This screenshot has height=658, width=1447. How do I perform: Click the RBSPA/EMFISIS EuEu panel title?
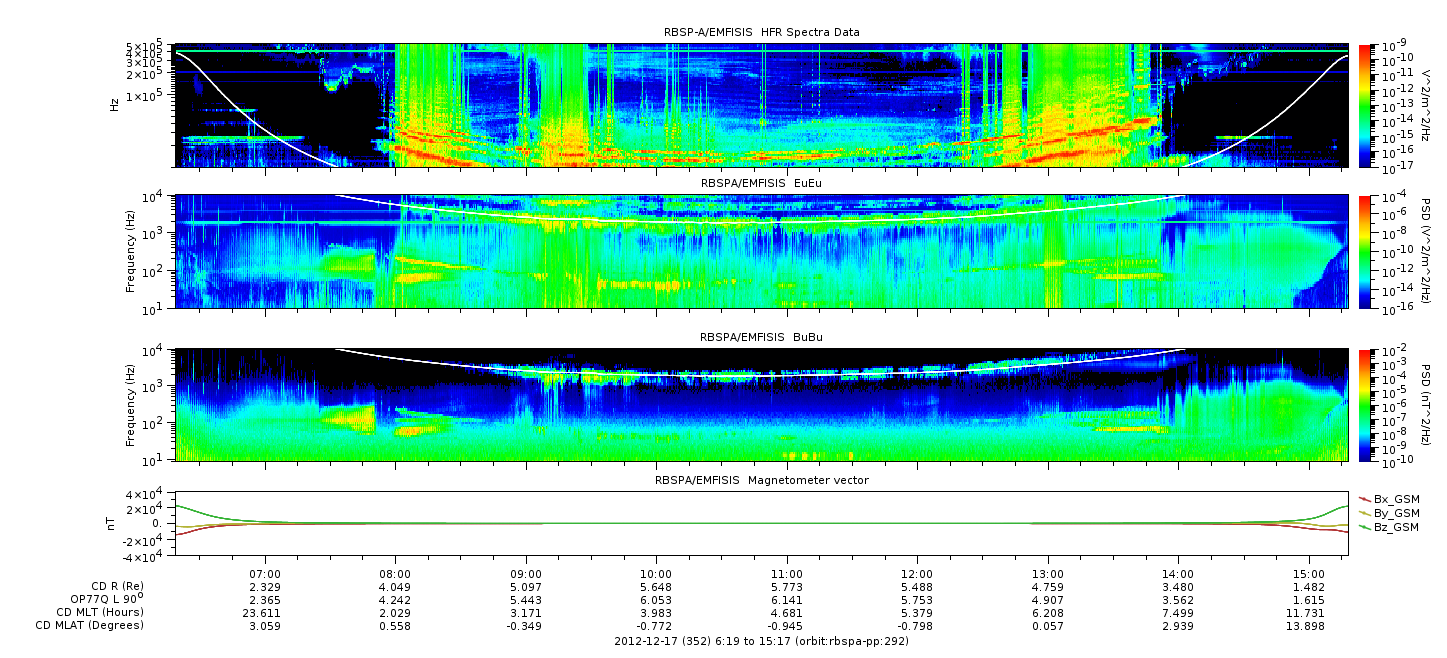point(761,185)
